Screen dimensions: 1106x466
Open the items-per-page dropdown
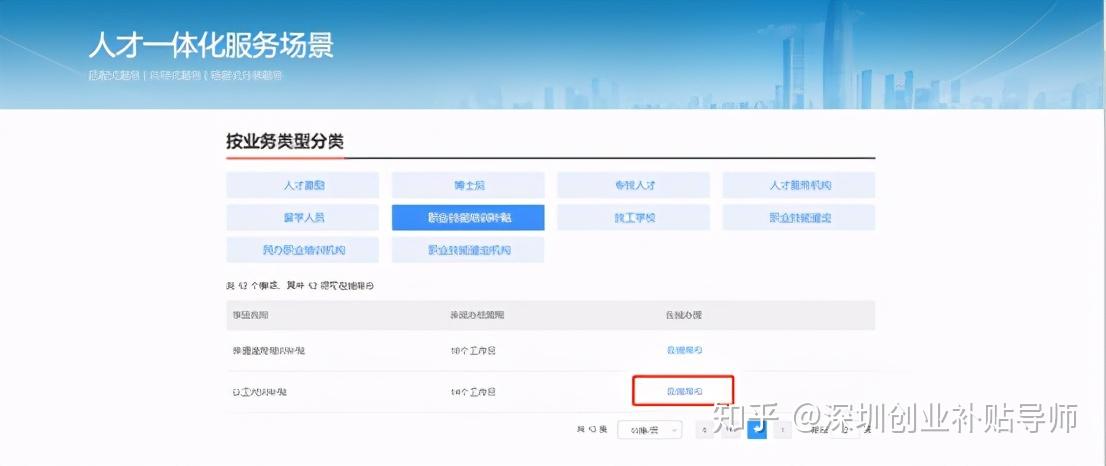[650, 430]
